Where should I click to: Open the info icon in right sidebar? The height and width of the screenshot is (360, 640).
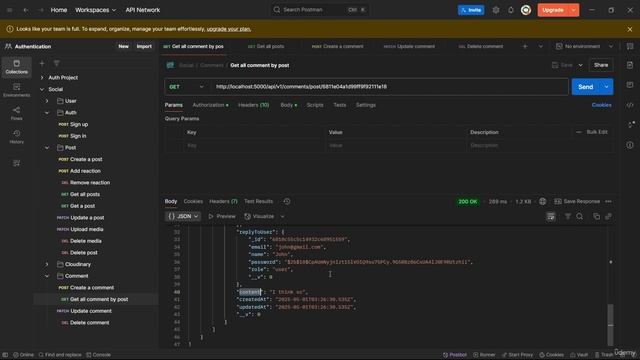click(x=630, y=145)
